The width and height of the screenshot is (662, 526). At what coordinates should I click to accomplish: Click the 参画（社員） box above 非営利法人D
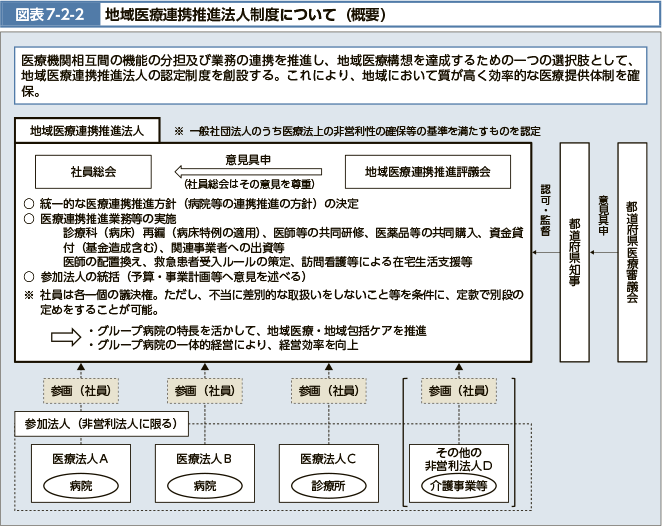click(x=458, y=390)
